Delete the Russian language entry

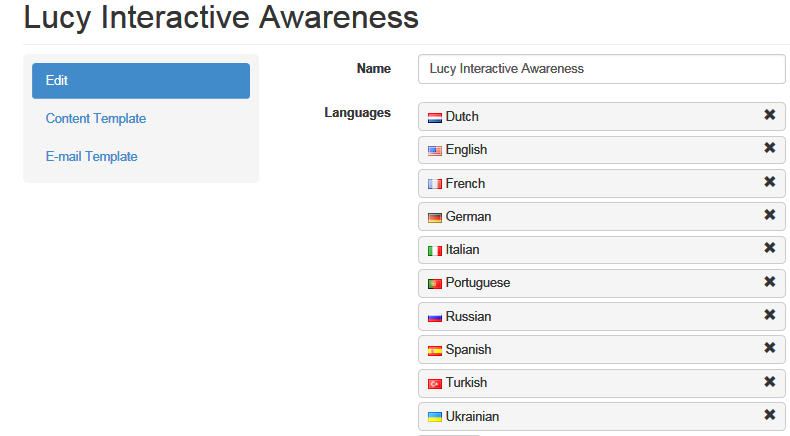[769, 315]
